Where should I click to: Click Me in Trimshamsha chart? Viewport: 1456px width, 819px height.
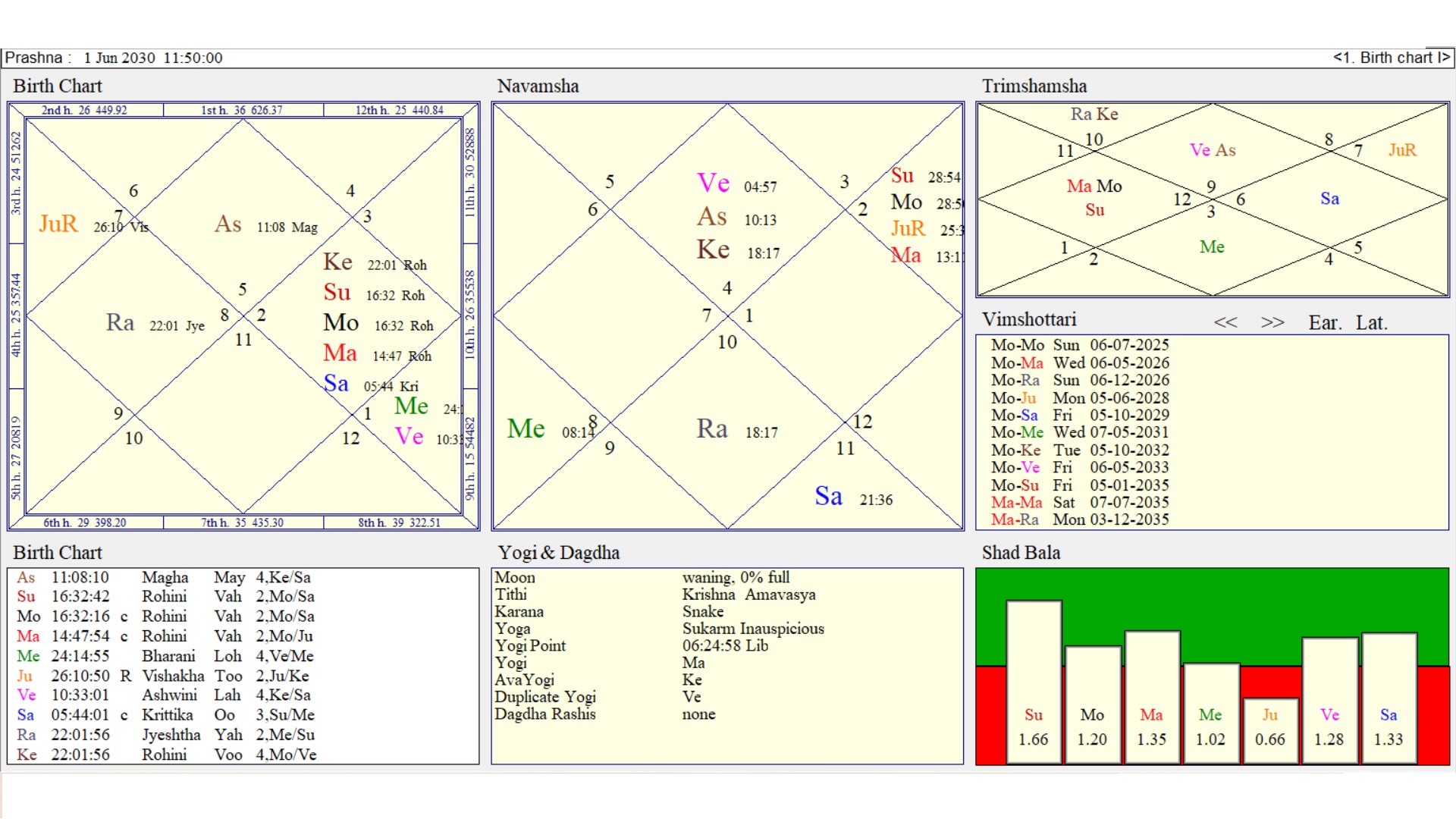click(1212, 247)
